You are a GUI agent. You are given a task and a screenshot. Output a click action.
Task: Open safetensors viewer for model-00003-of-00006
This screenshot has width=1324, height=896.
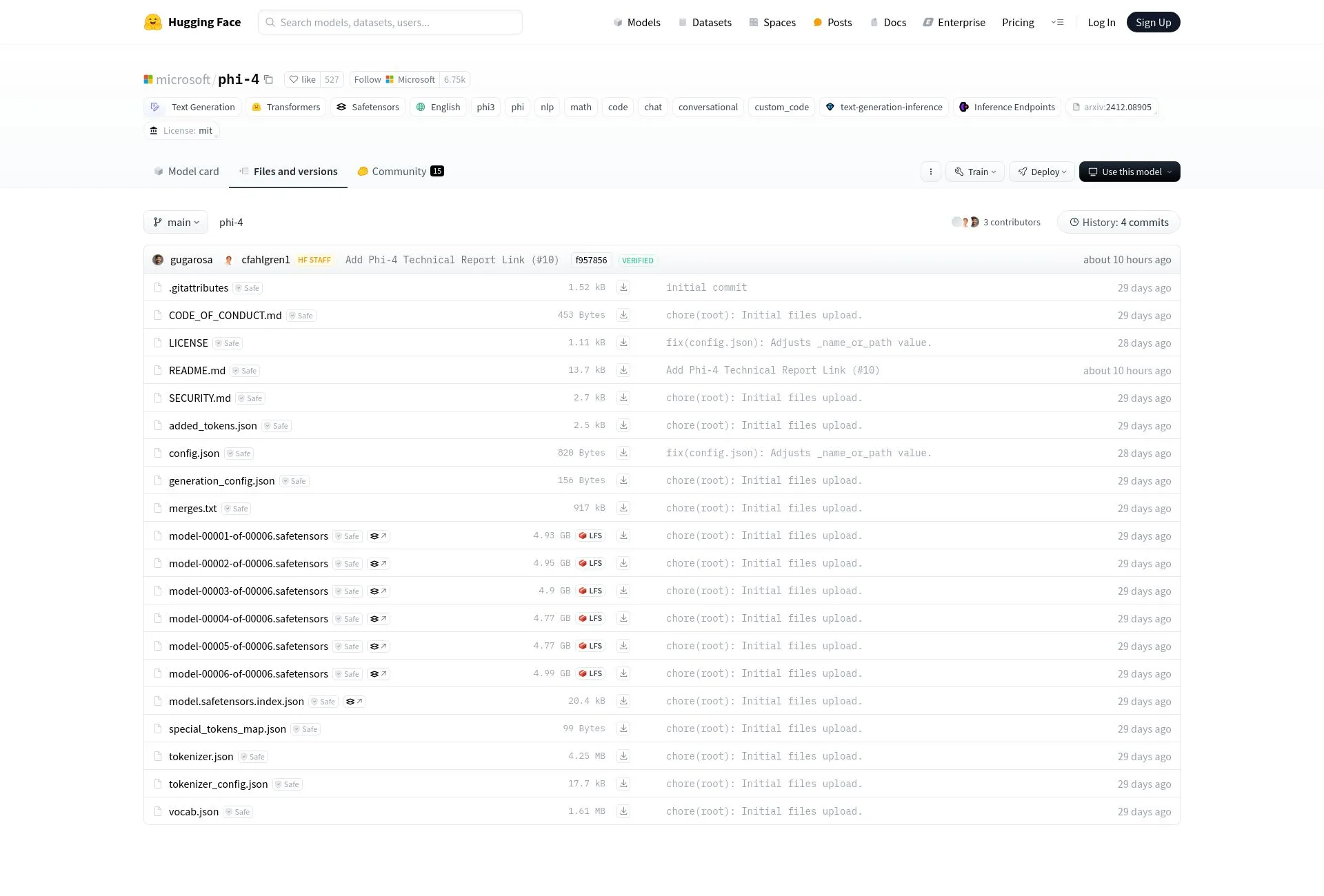(x=379, y=591)
